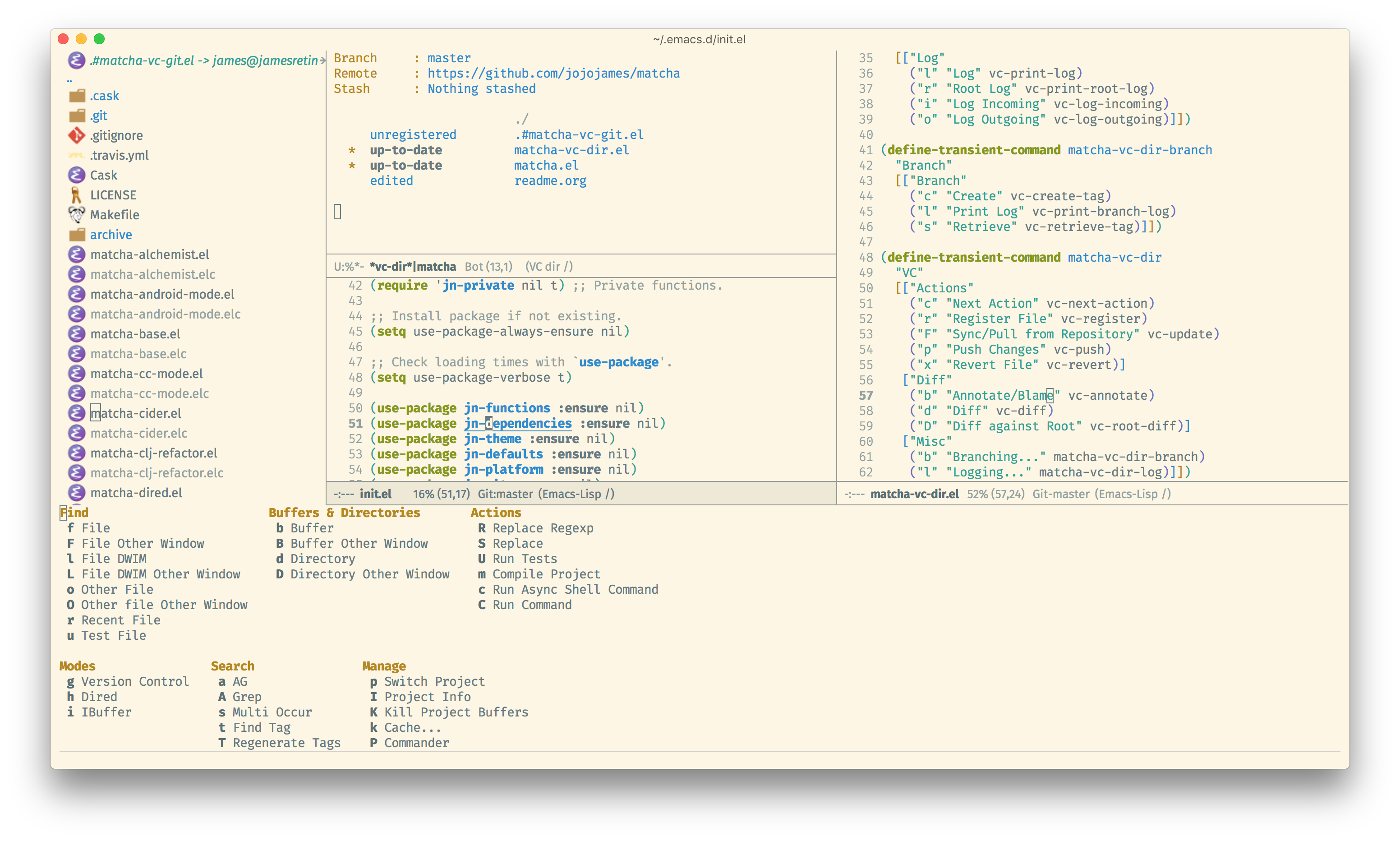Choose 'File Other Window' in Find menu
This screenshot has height=841, width=1400.
(x=142, y=543)
